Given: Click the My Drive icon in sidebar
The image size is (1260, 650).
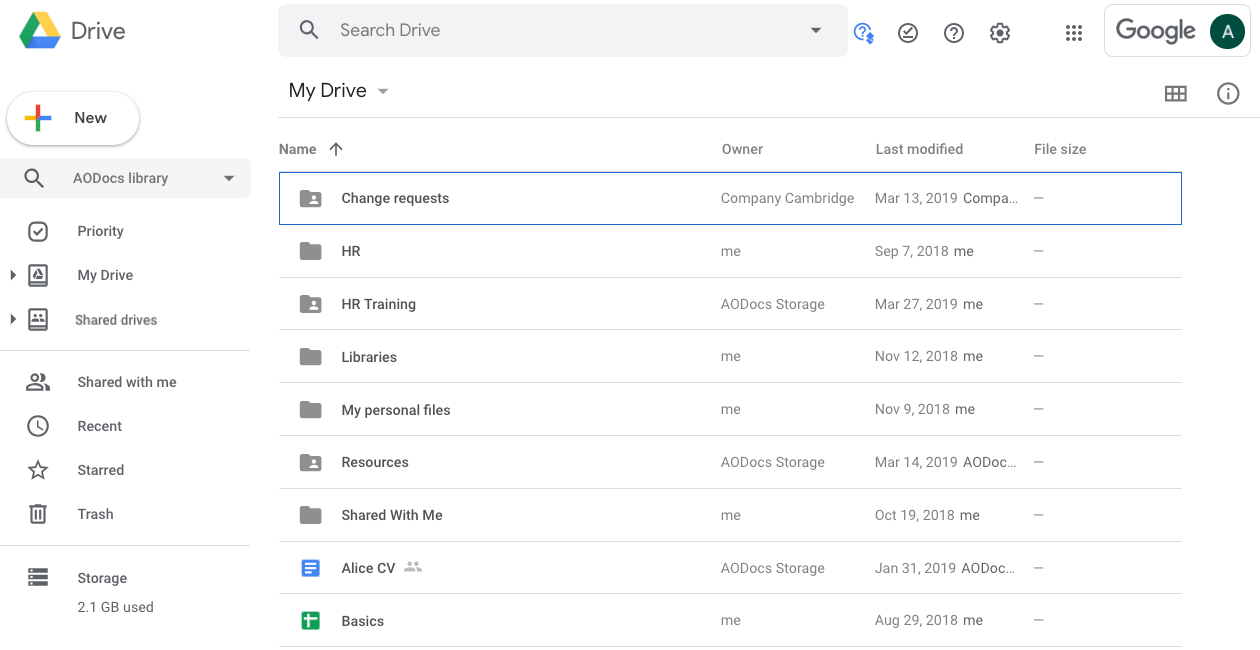Looking at the screenshot, I should click(38, 275).
